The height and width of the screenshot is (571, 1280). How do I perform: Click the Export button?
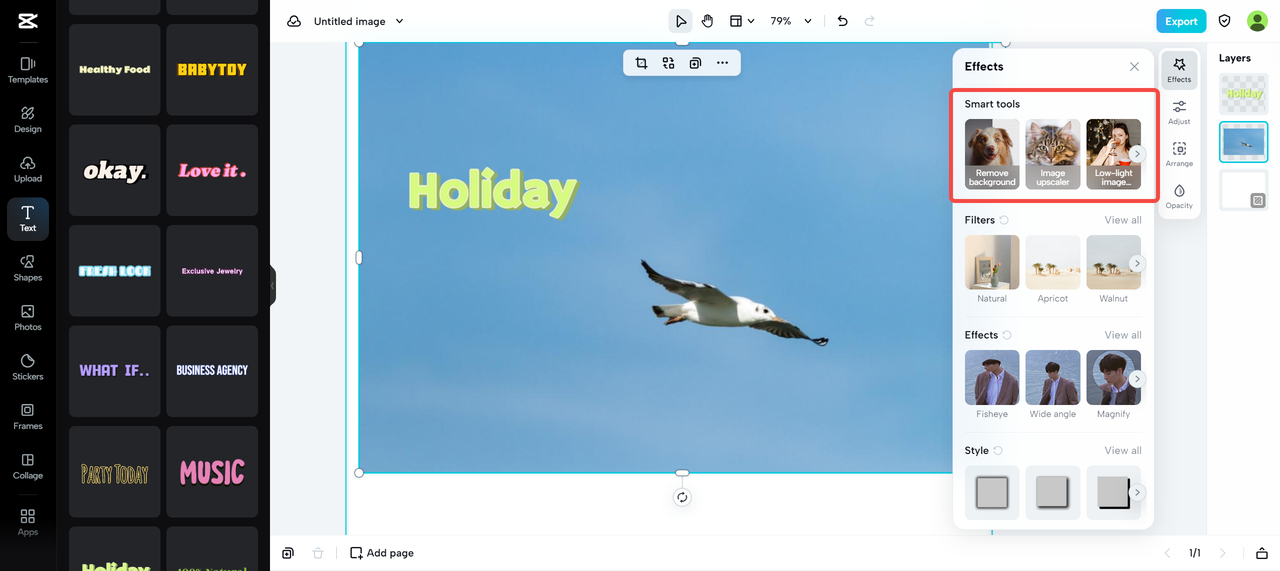[x=1181, y=21]
